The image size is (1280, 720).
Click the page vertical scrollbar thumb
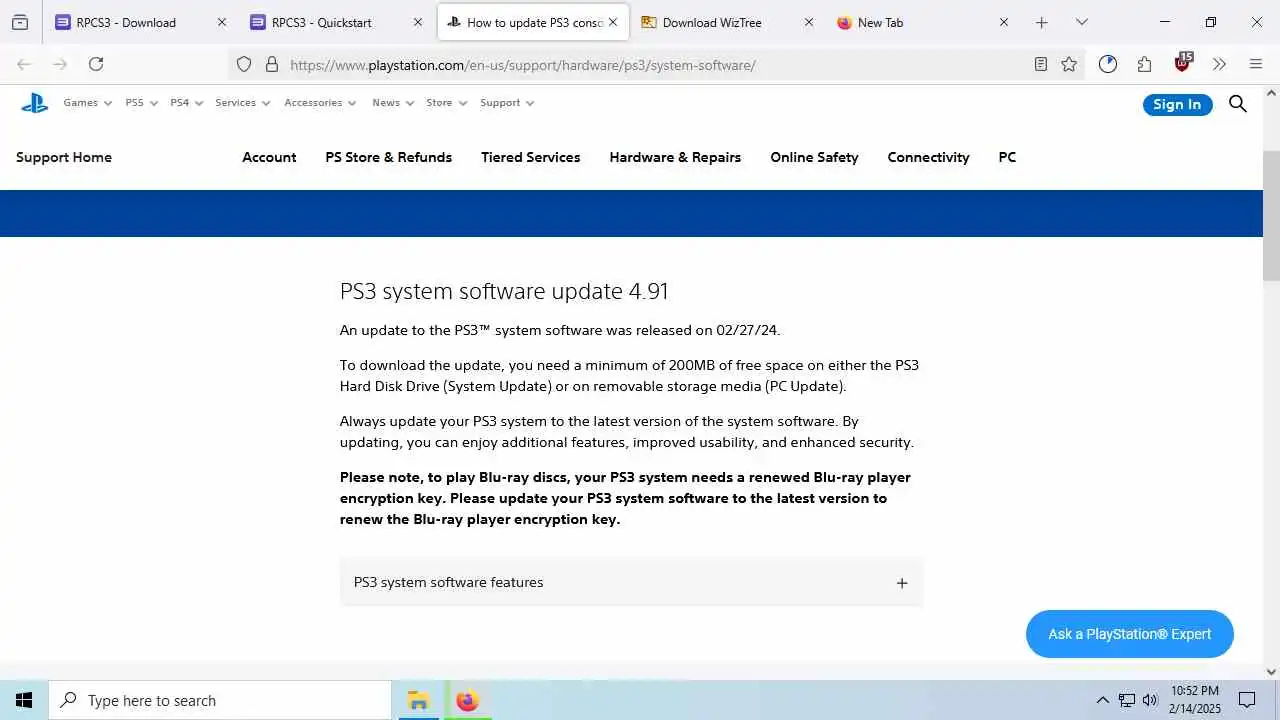pos(1271,215)
